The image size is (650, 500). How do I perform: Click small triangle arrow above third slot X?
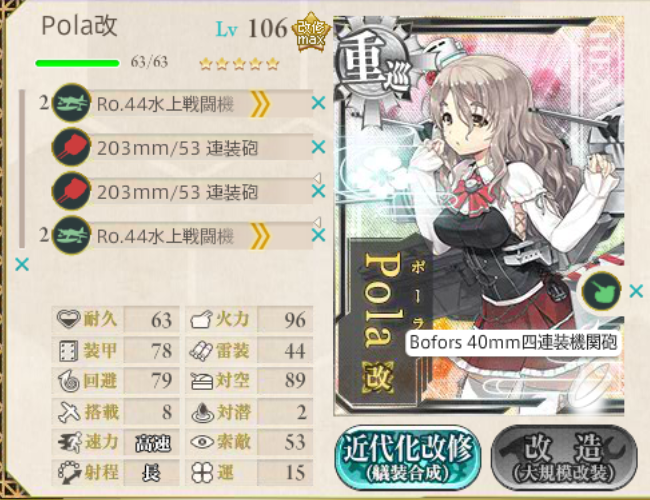(x=317, y=178)
